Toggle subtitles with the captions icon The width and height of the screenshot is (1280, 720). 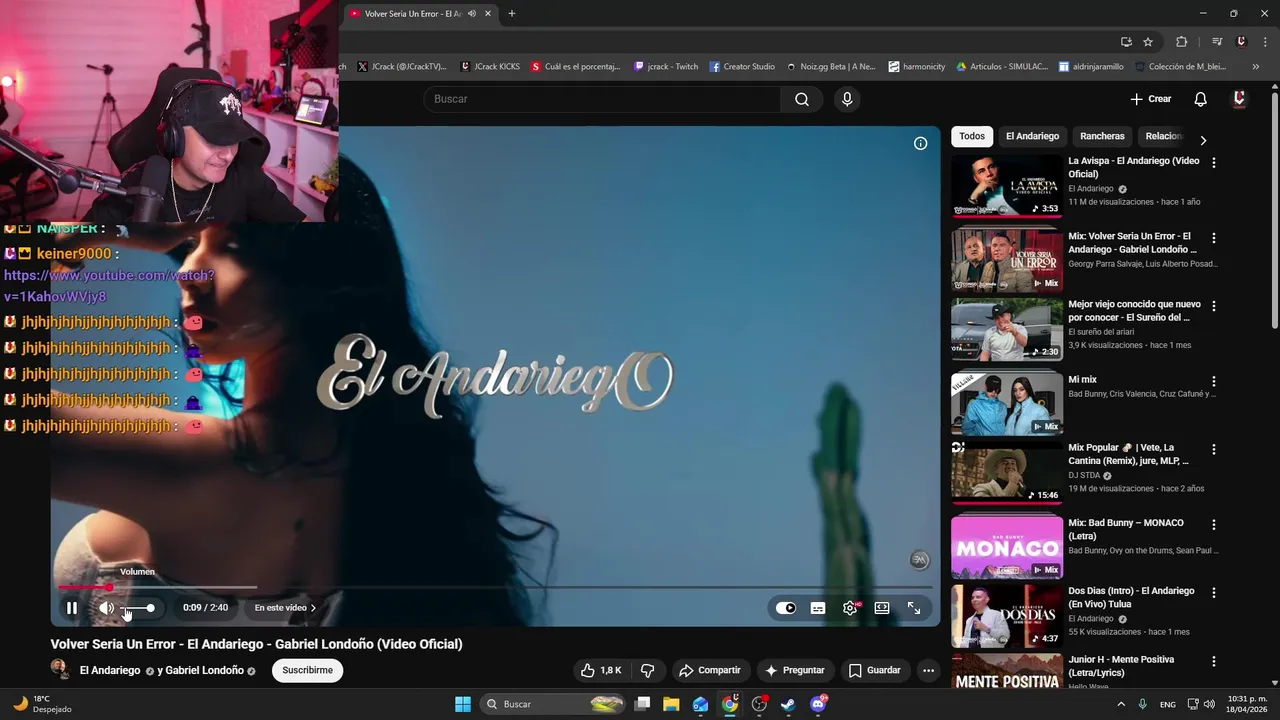[818, 608]
